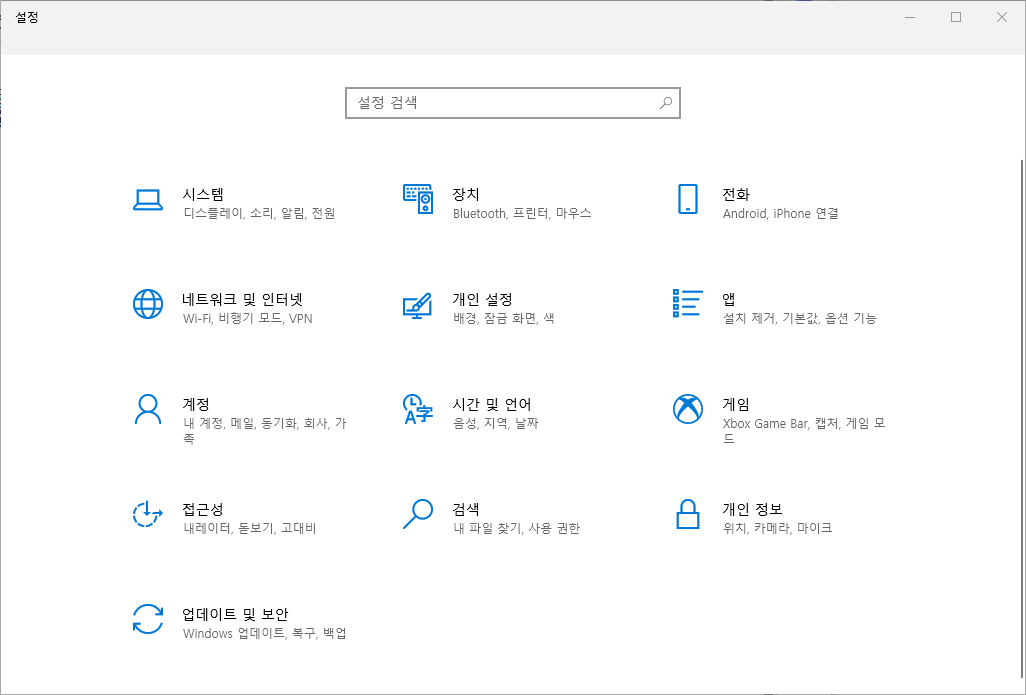Select the 개인 정보 lock icon
The width and height of the screenshot is (1026, 695).
click(x=688, y=514)
